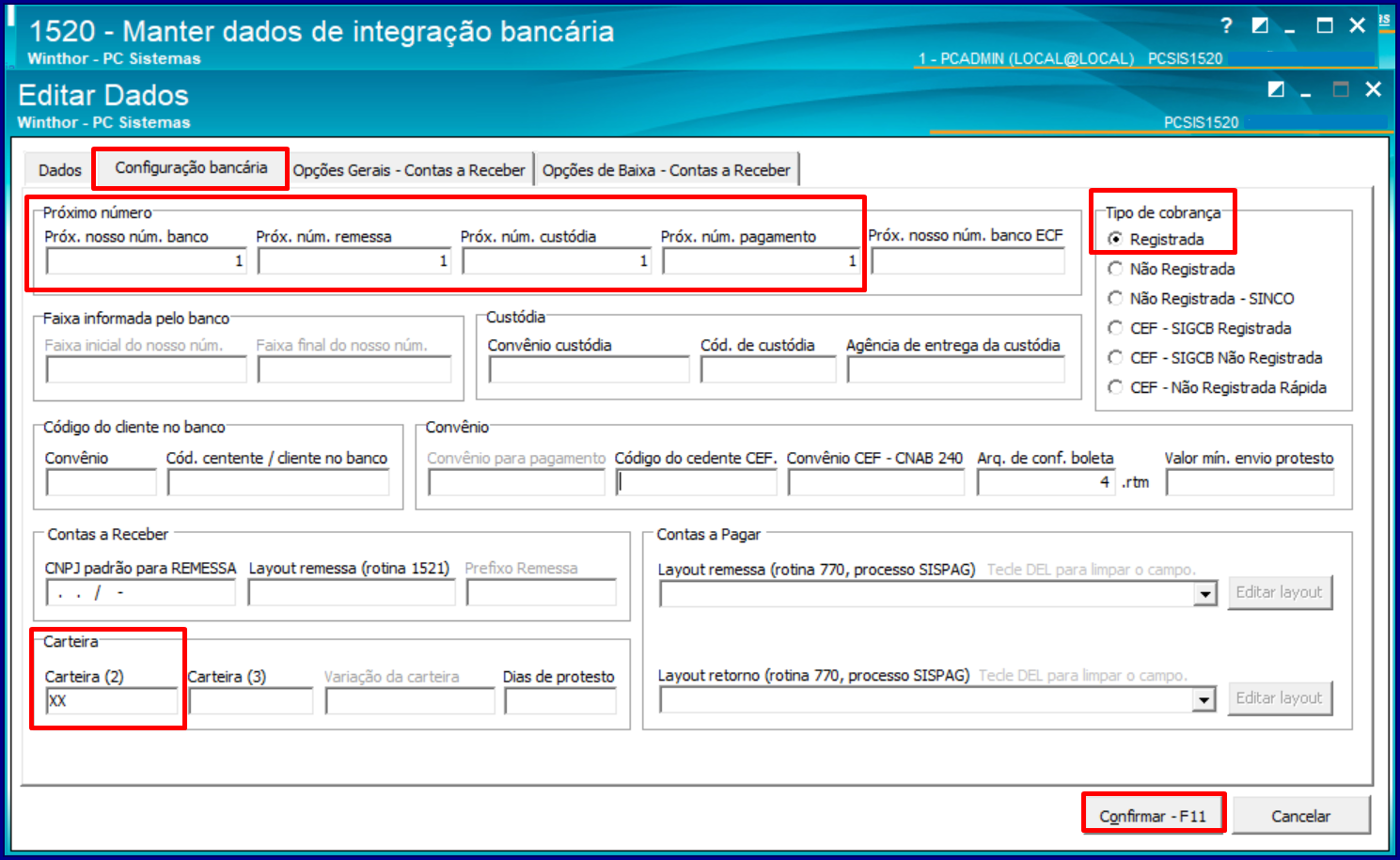Screen dimensions: 1400x860
Task: Click Faixa inicial do nosso núm. field
Action: (147, 369)
